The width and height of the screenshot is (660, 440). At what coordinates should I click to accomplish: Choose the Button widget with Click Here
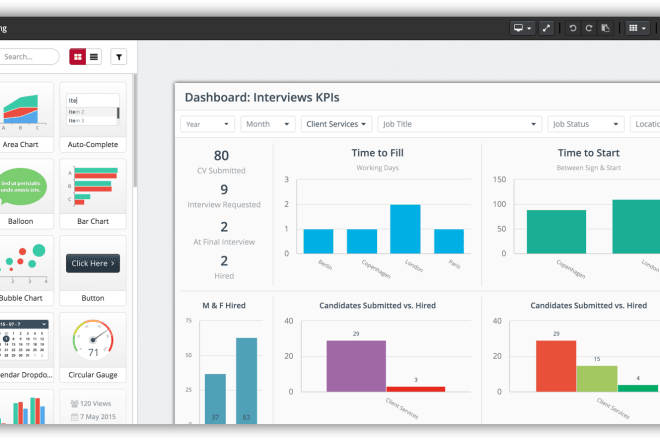pos(93,270)
